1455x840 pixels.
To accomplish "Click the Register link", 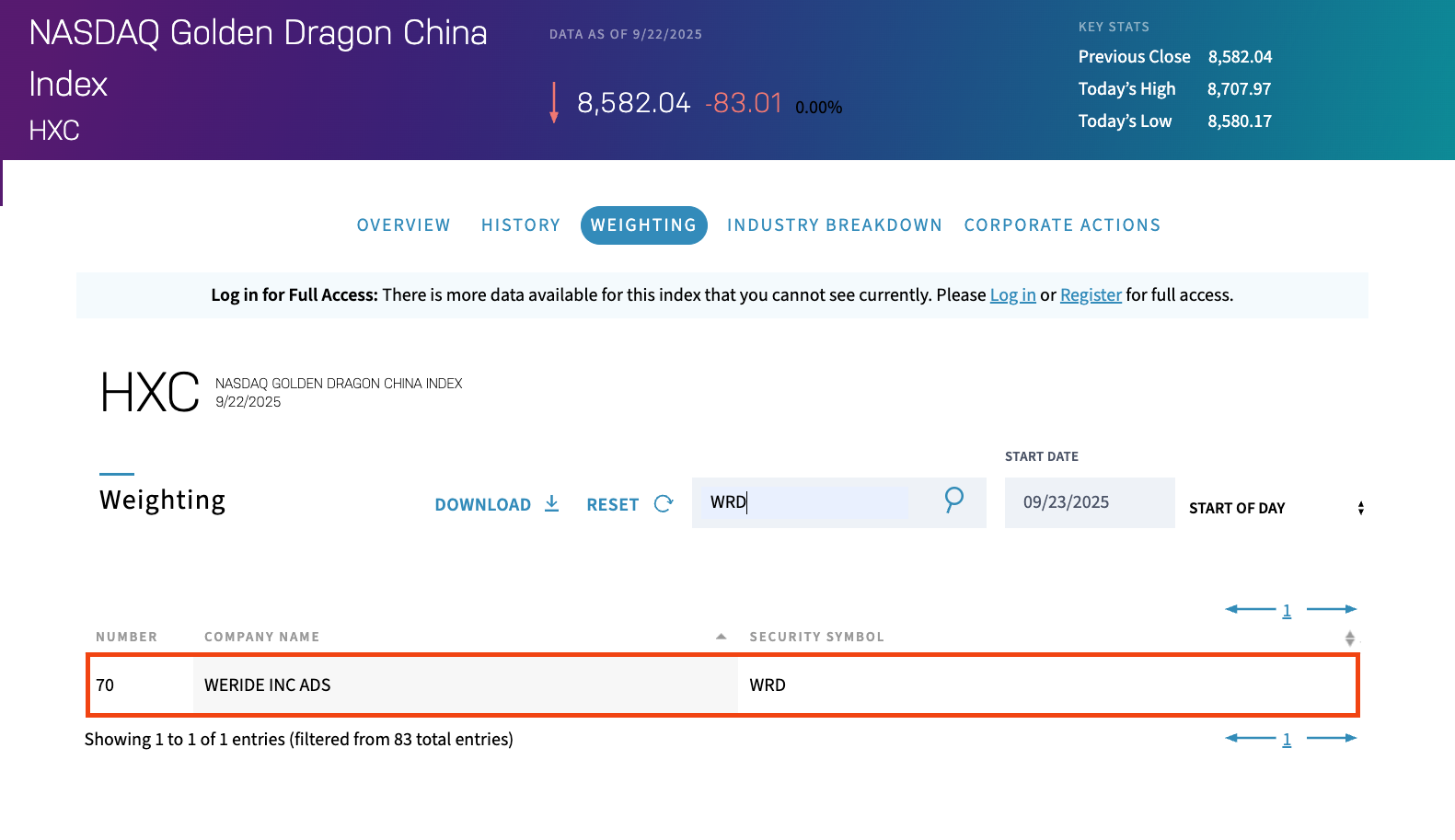I will coord(1091,295).
